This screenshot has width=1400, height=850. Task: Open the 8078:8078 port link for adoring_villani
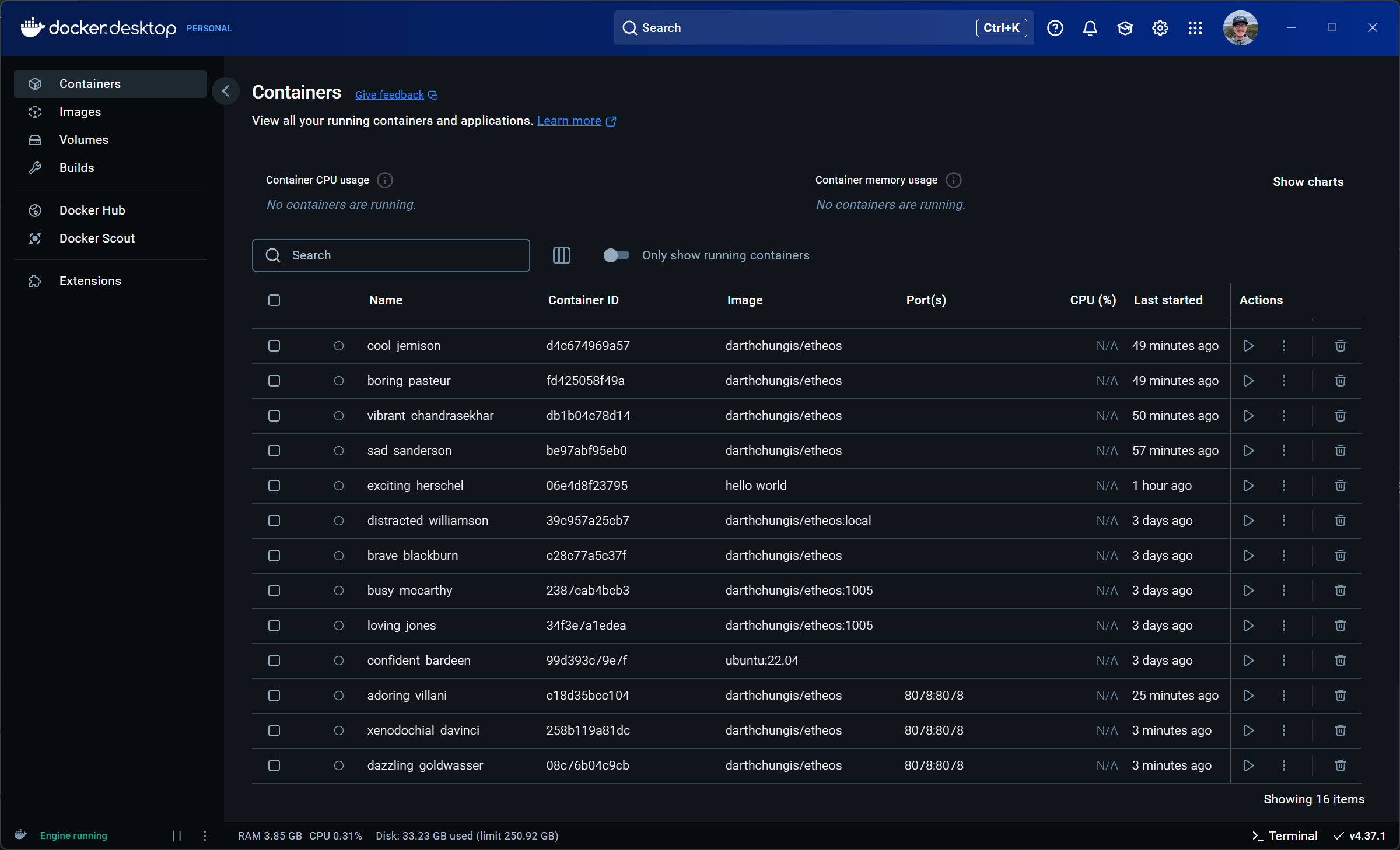(933, 696)
